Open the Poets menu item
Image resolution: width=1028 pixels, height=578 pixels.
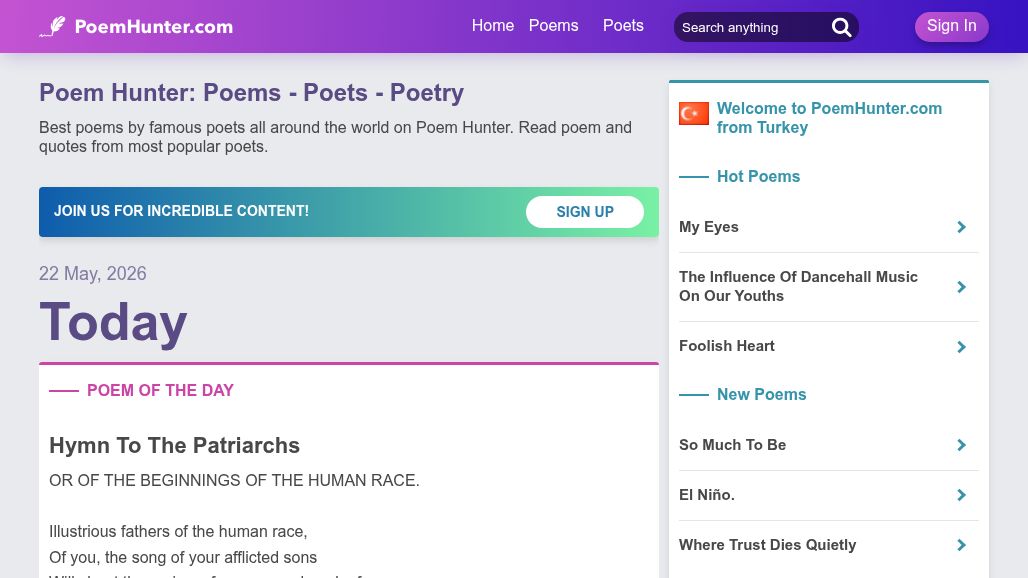coord(623,26)
